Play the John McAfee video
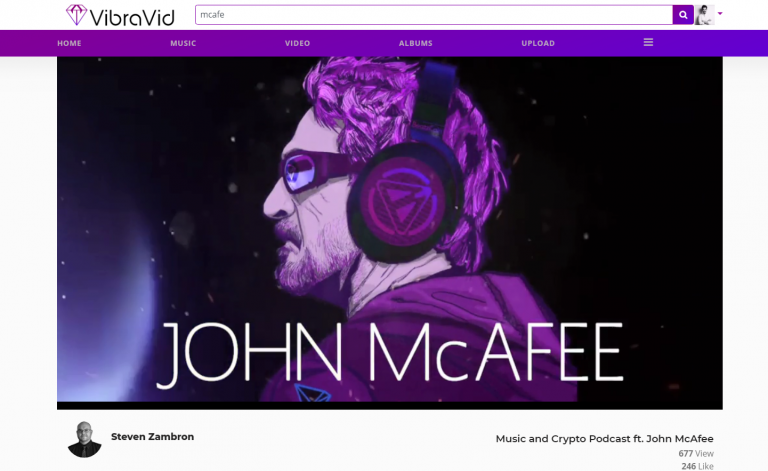Screen dimensions: 768x471 point(389,233)
